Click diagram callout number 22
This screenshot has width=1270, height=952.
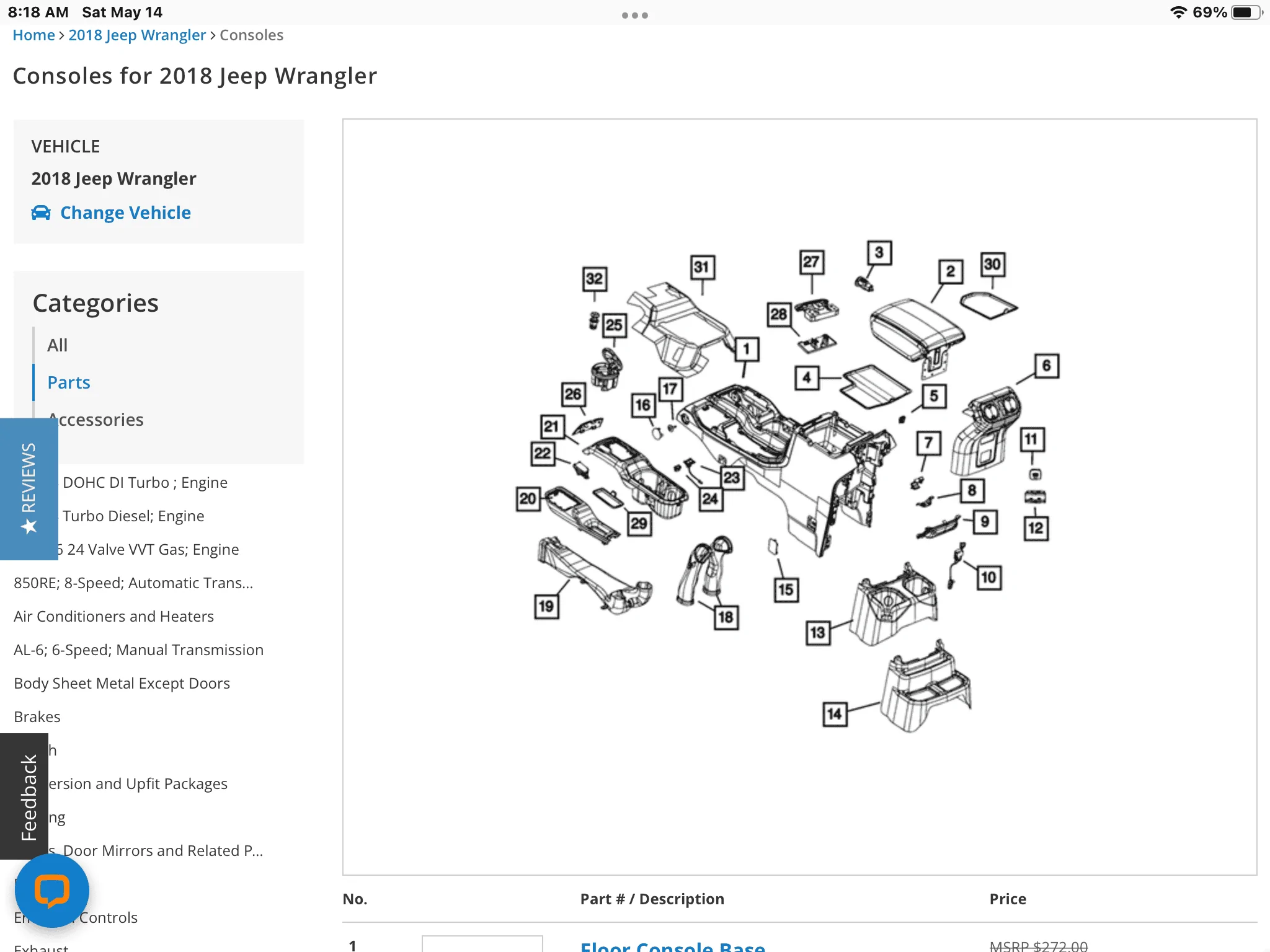click(543, 454)
